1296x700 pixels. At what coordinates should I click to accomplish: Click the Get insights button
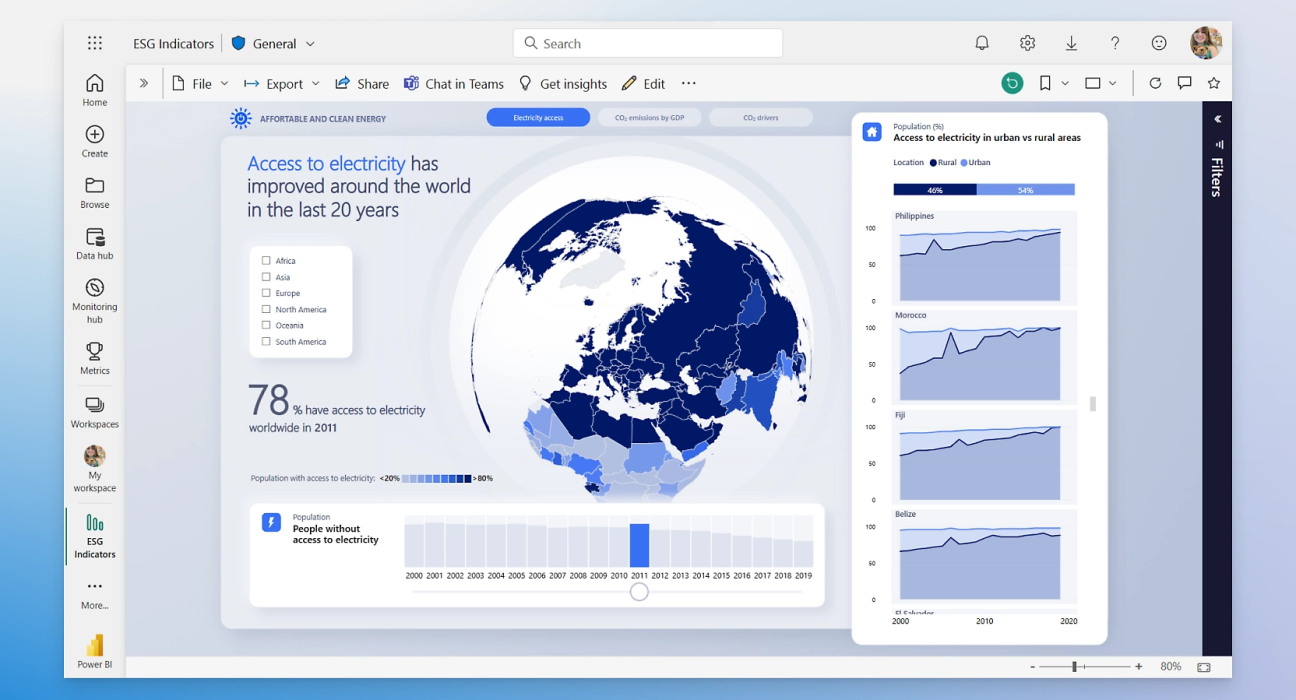pyautogui.click(x=562, y=84)
